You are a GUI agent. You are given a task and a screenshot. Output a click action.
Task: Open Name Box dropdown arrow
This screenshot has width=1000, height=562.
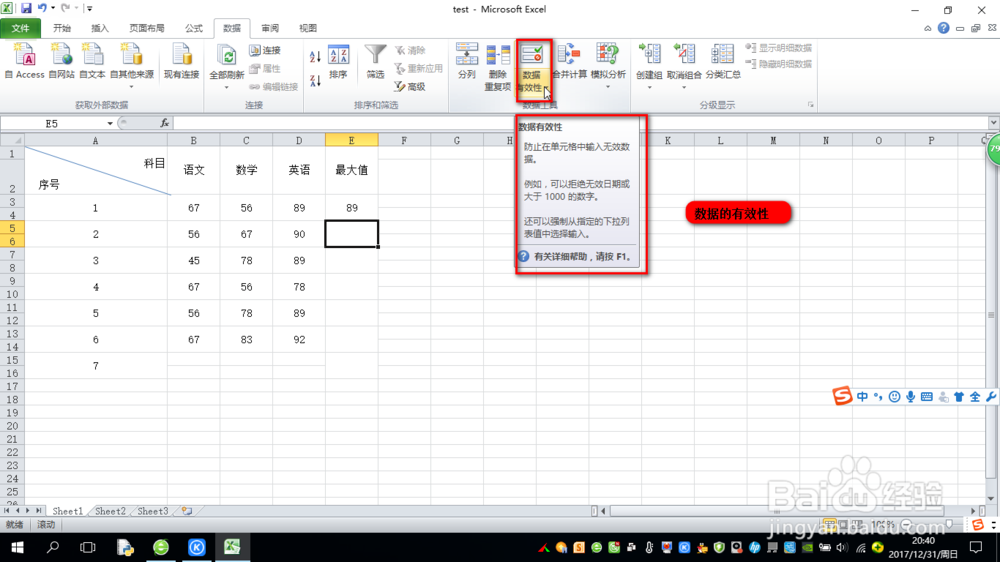(x=110, y=123)
